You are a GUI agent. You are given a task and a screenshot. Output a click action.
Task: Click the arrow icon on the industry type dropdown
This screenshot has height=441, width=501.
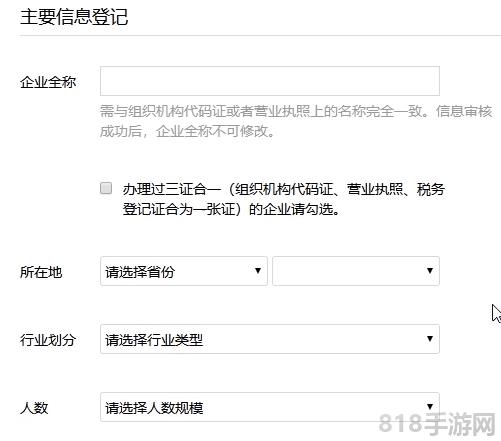pyautogui.click(x=430, y=339)
